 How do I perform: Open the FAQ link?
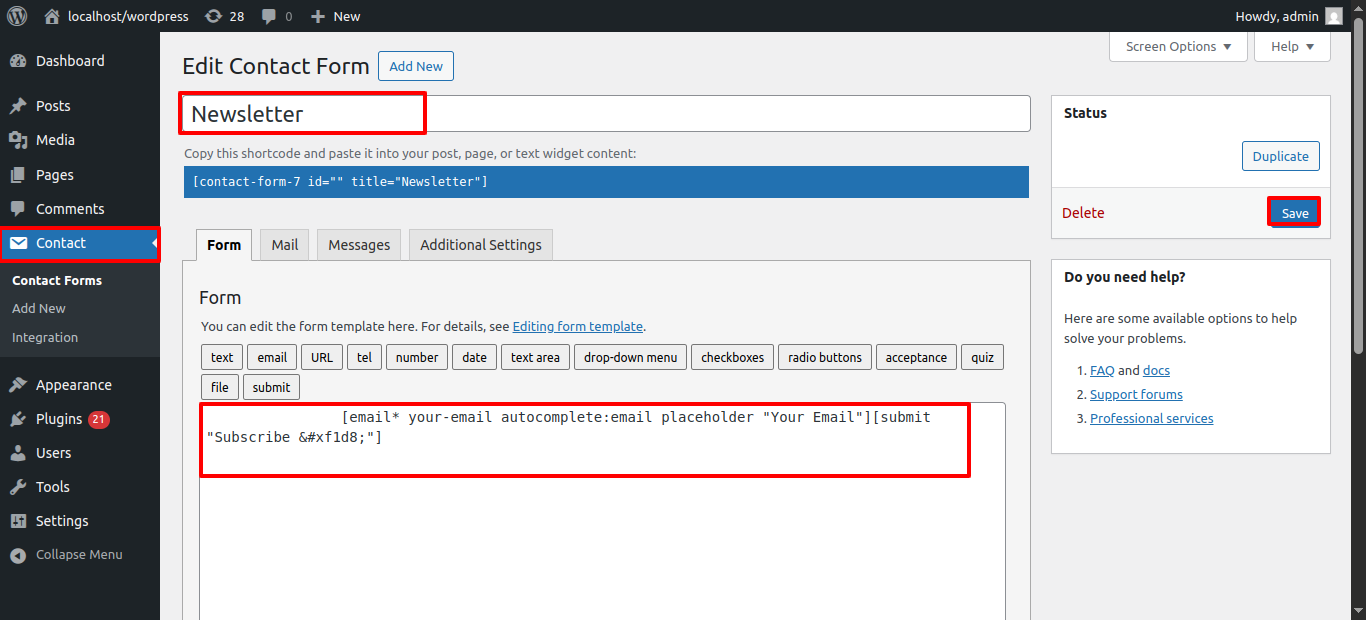click(1102, 370)
